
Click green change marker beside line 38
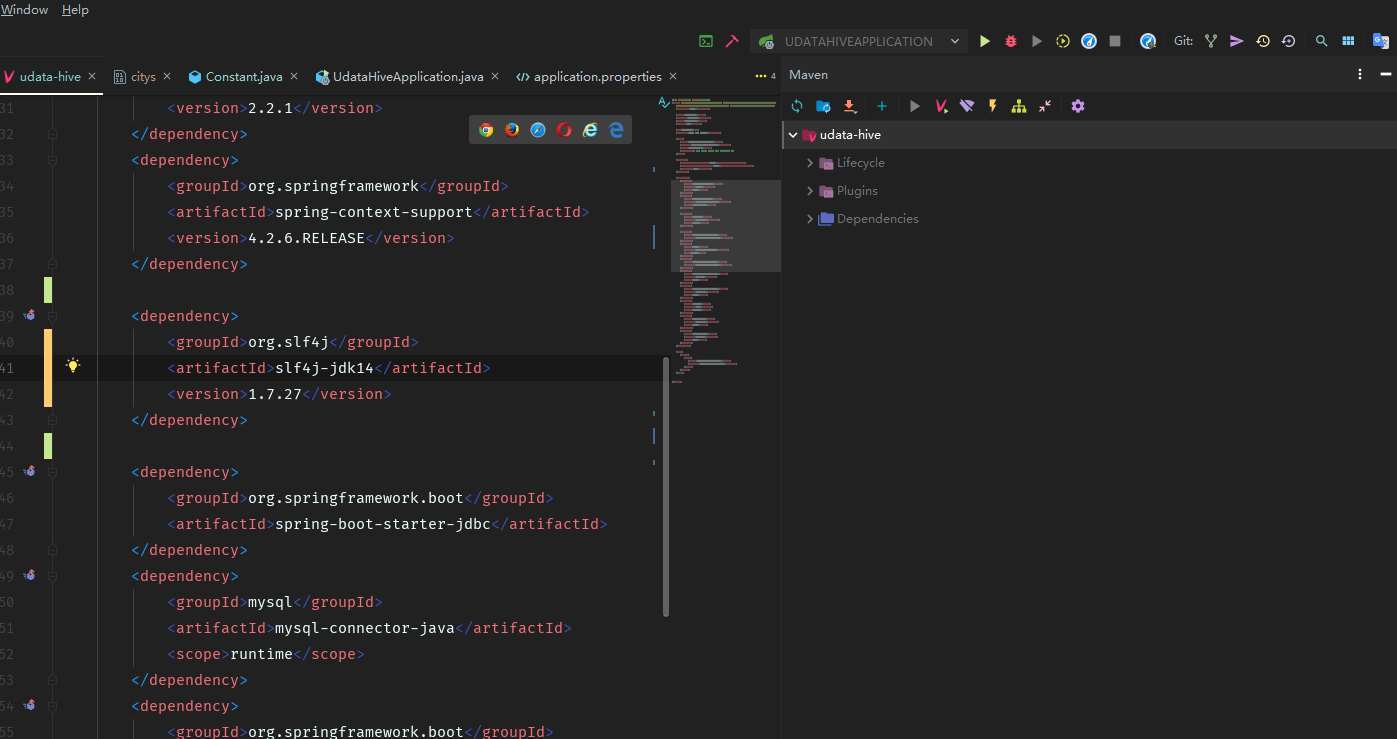click(48, 290)
